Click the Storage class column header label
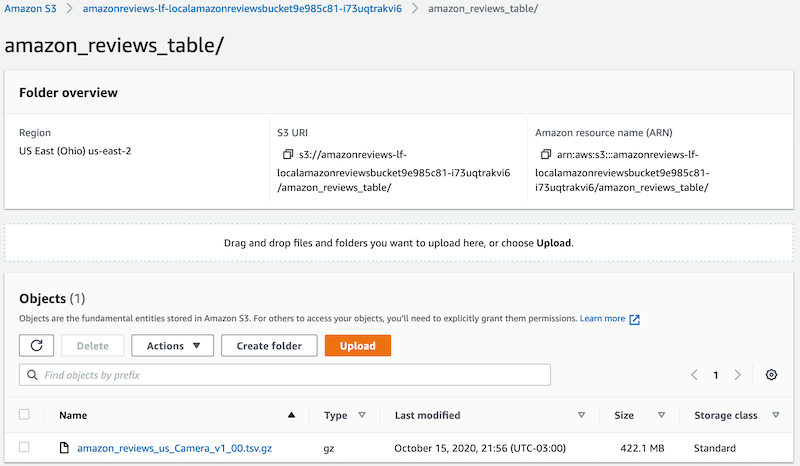 coord(726,415)
